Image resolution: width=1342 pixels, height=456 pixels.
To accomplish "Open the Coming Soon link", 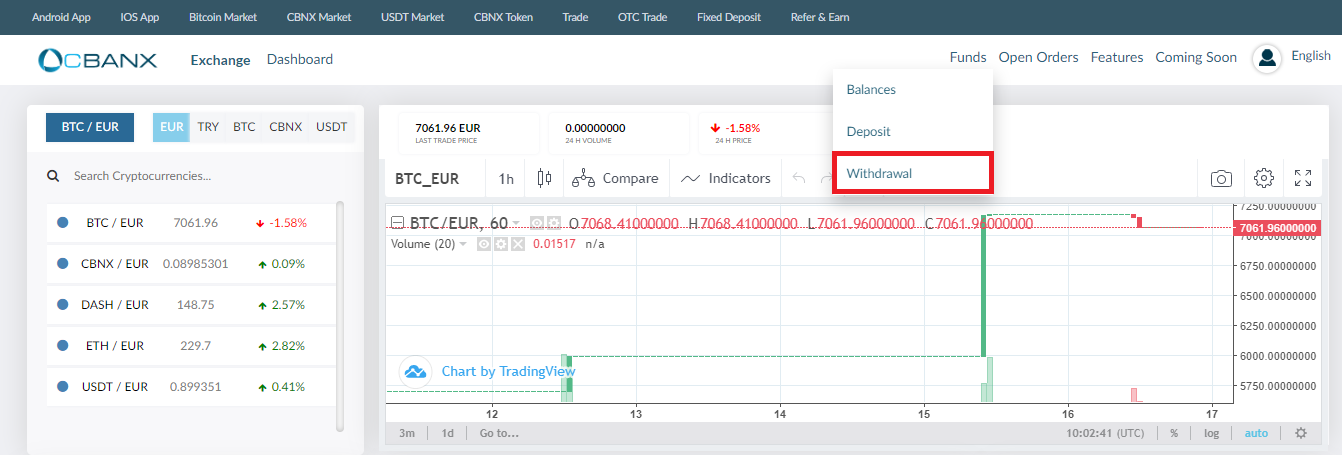I will [x=1196, y=58].
